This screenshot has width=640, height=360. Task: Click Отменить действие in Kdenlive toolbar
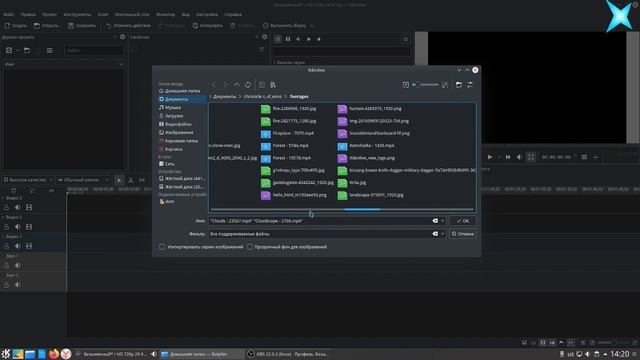coord(128,26)
